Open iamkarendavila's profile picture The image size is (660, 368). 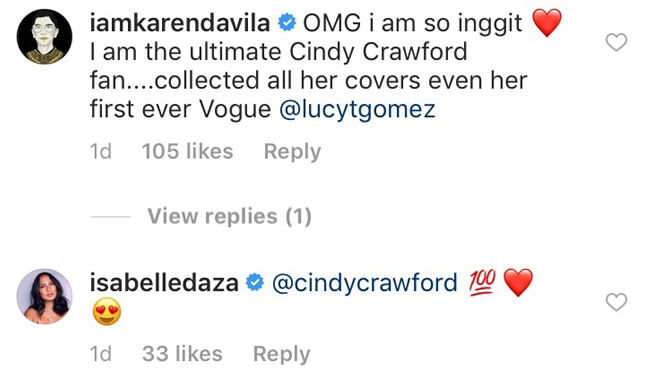click(44, 37)
